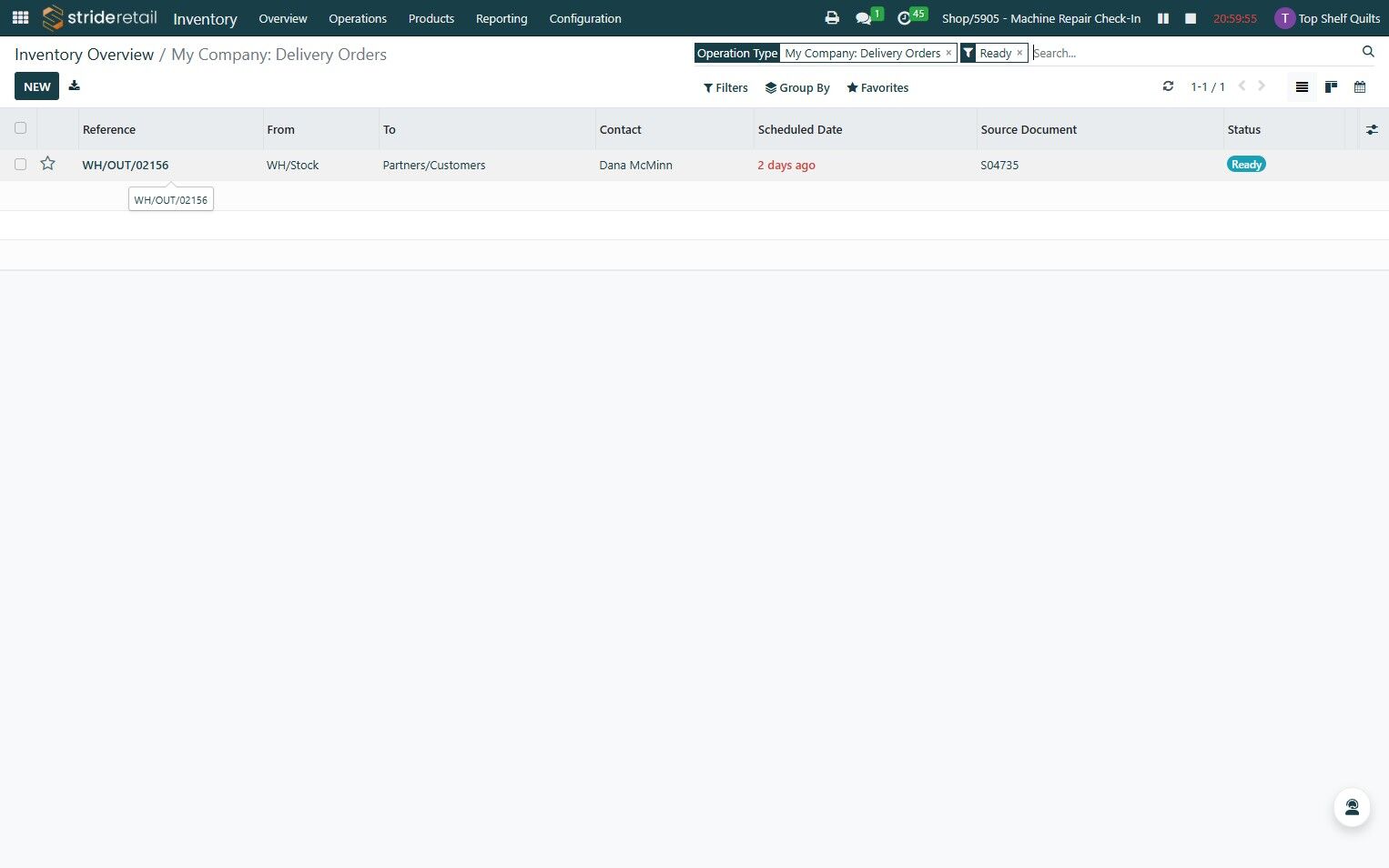Click the pager count 1-1 / 1

[1208, 87]
